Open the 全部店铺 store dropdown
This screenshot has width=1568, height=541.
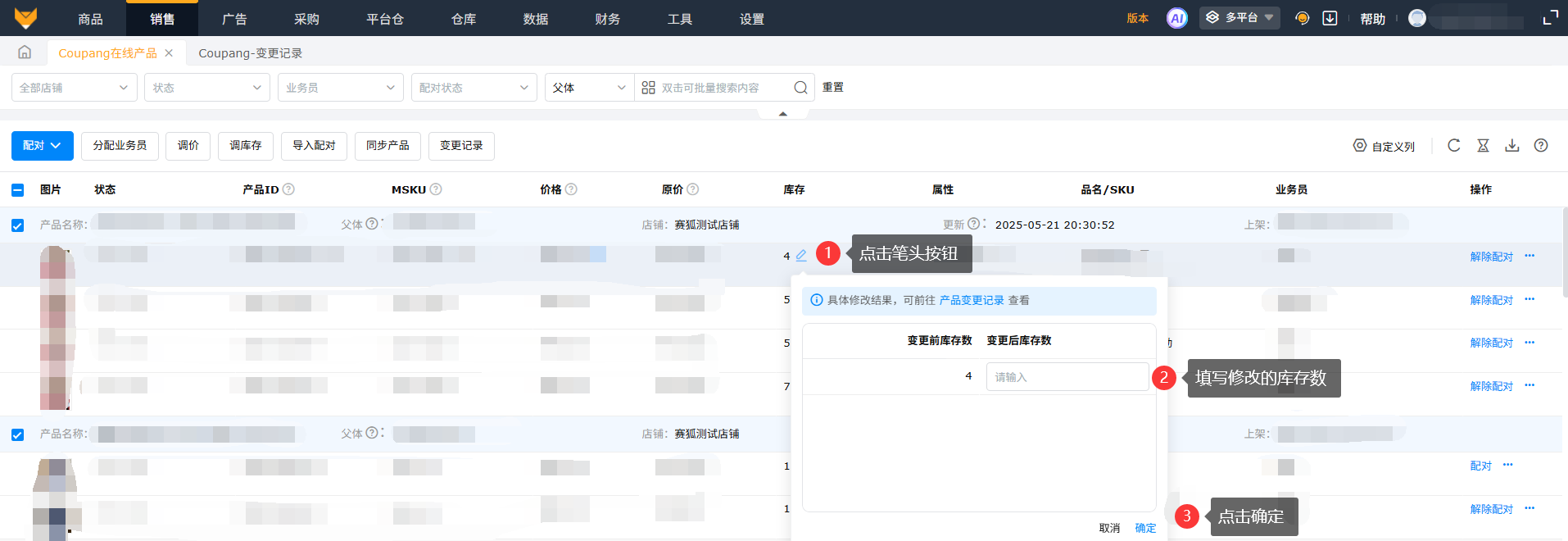tap(74, 88)
